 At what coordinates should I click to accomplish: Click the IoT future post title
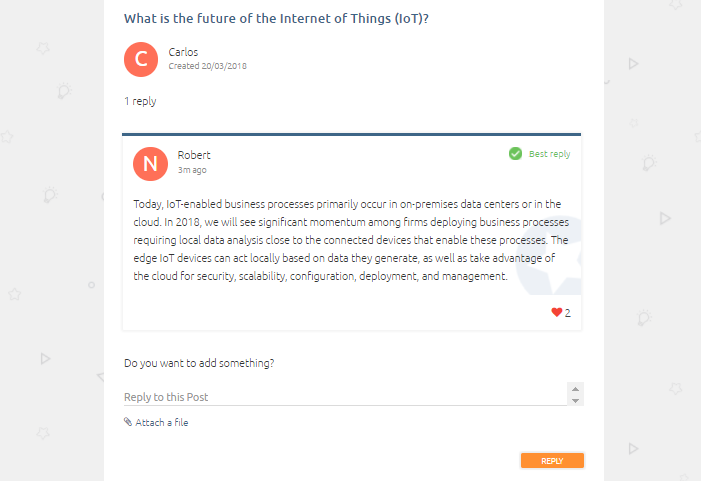click(x=276, y=18)
